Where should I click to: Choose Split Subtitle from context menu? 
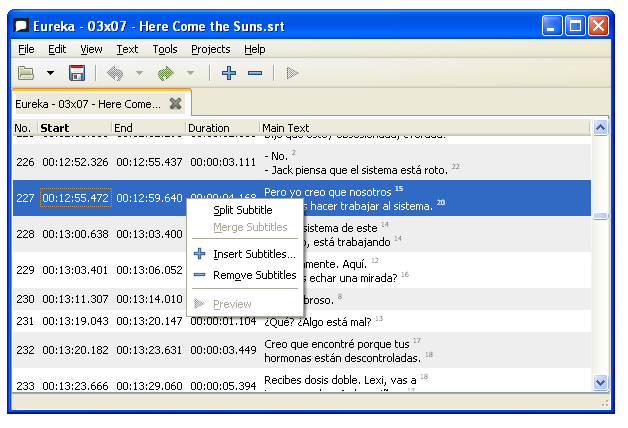pyautogui.click(x=243, y=210)
